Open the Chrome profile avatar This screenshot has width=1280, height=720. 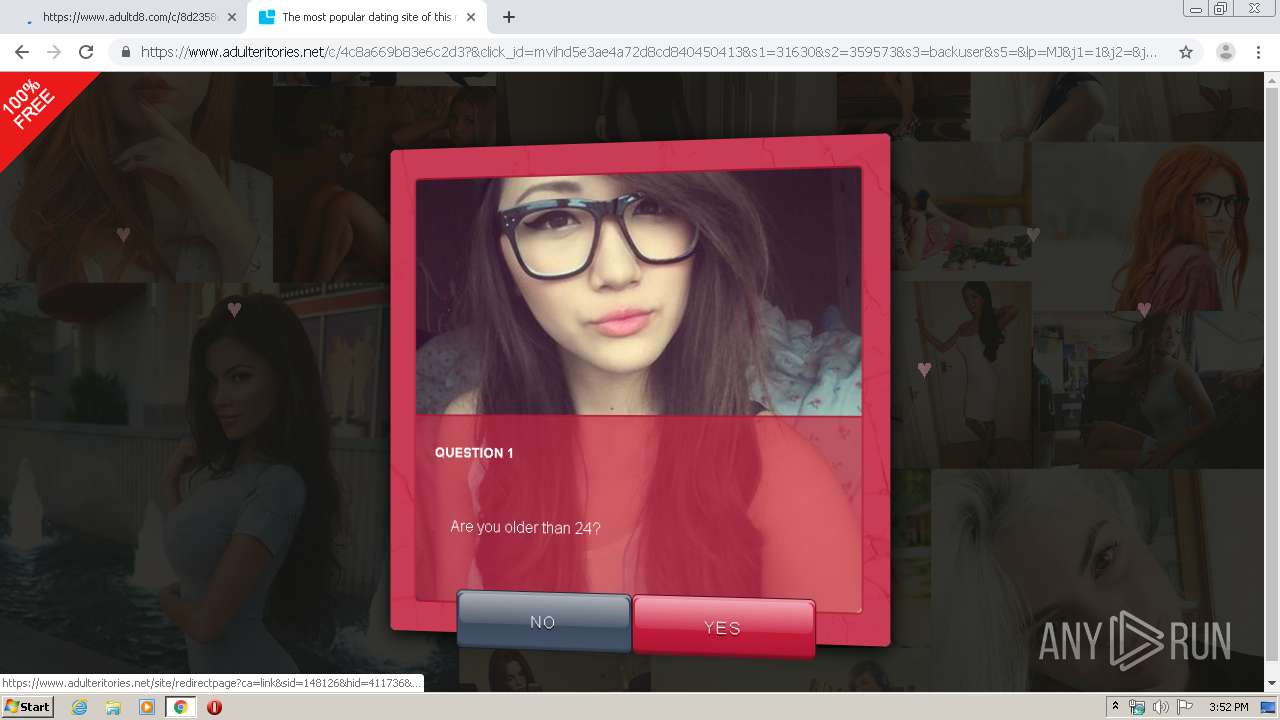coord(1225,52)
